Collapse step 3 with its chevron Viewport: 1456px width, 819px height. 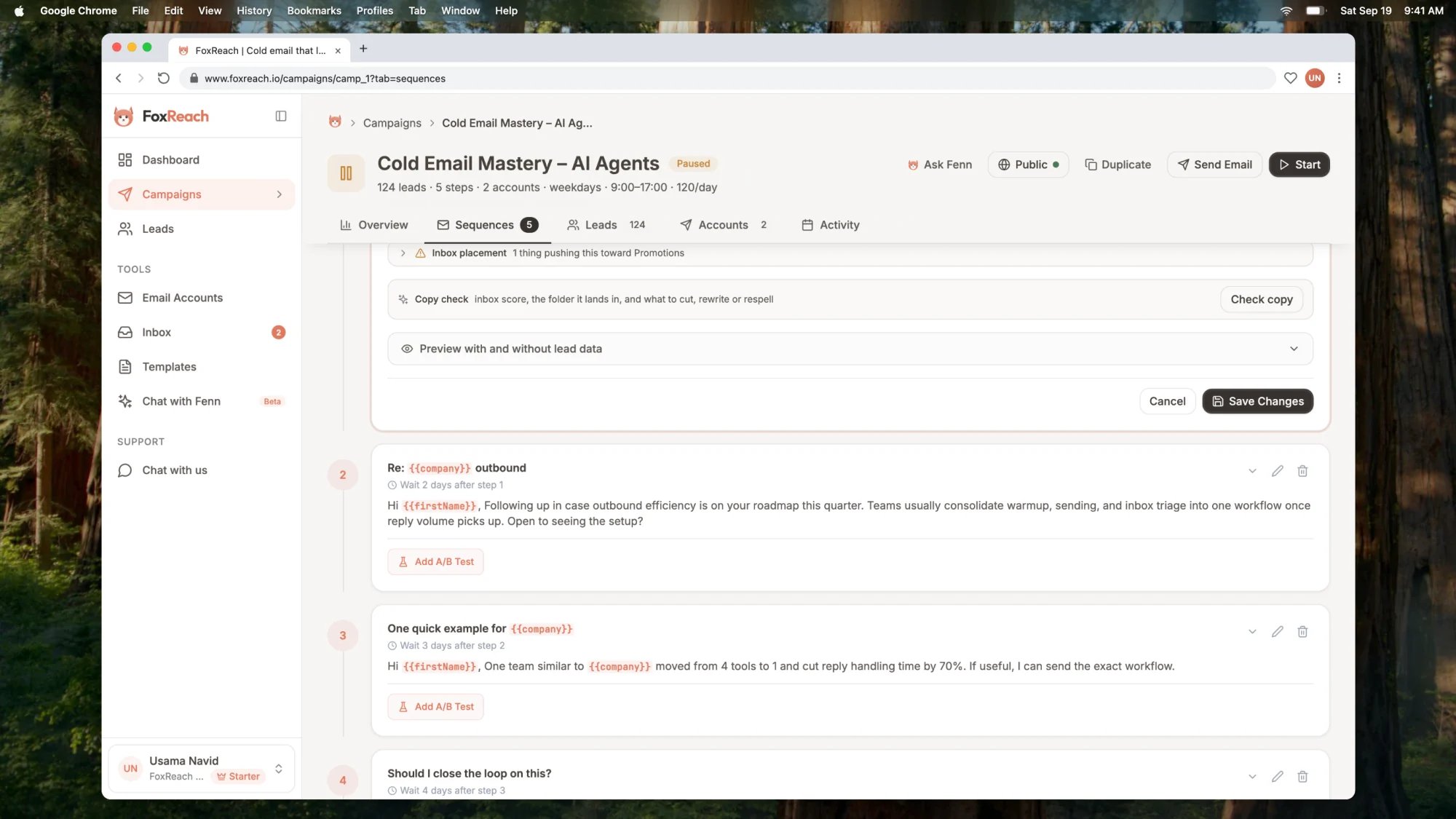pos(1252,632)
